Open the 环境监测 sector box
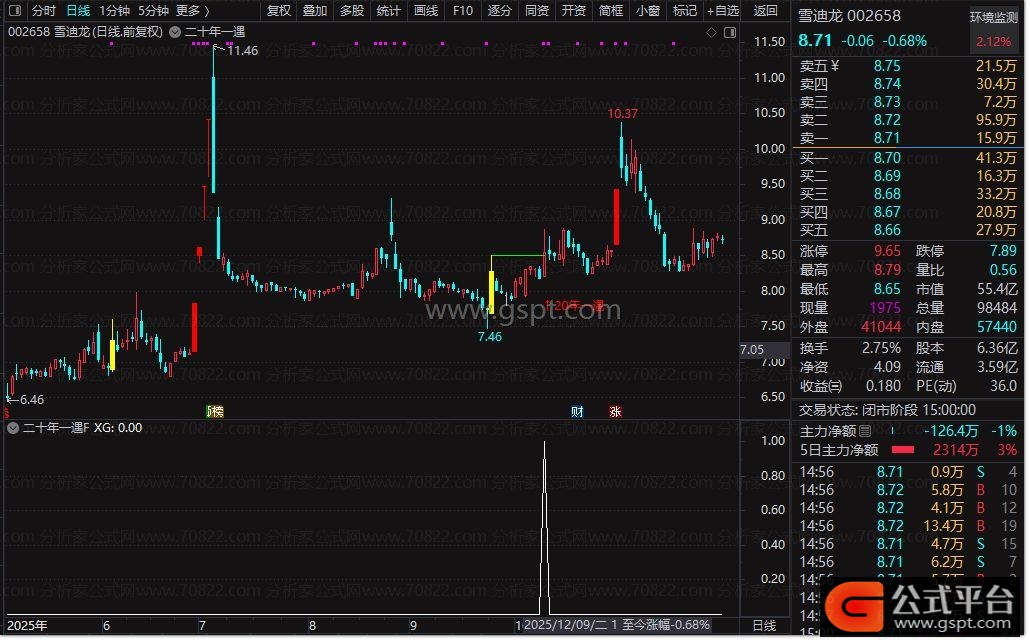This screenshot has height=640, width=1030. (993, 29)
